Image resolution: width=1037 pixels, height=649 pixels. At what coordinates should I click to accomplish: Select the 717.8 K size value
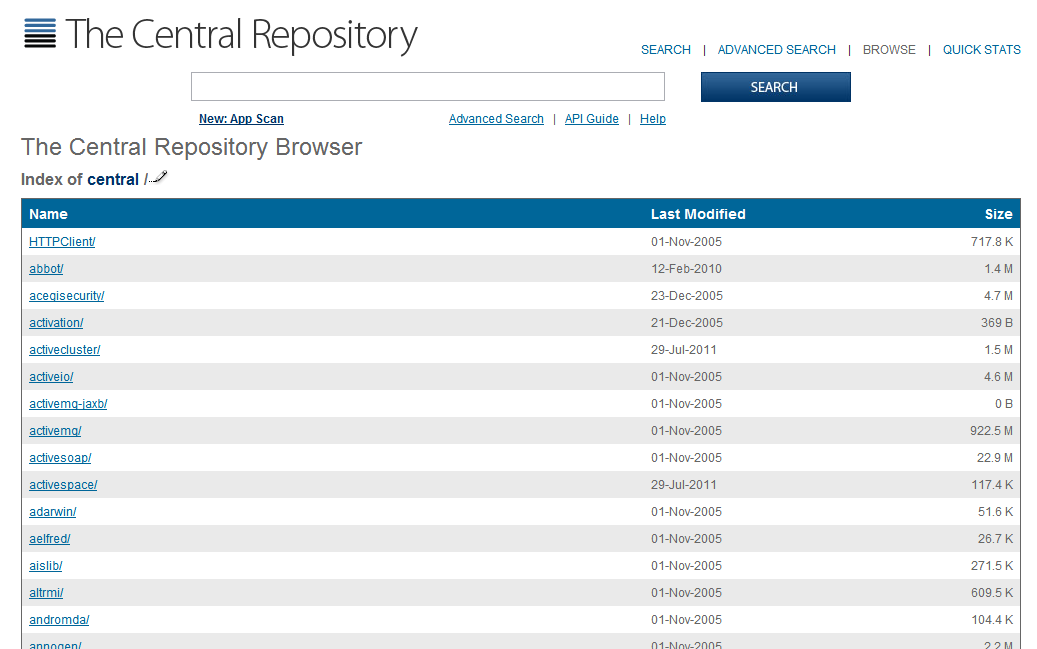(992, 242)
